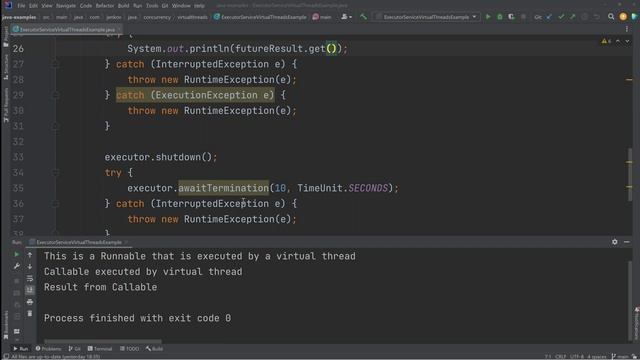This screenshot has width=640, height=360.
Task: Collapse the fold marker at line 31
Action: tap(56, 126)
